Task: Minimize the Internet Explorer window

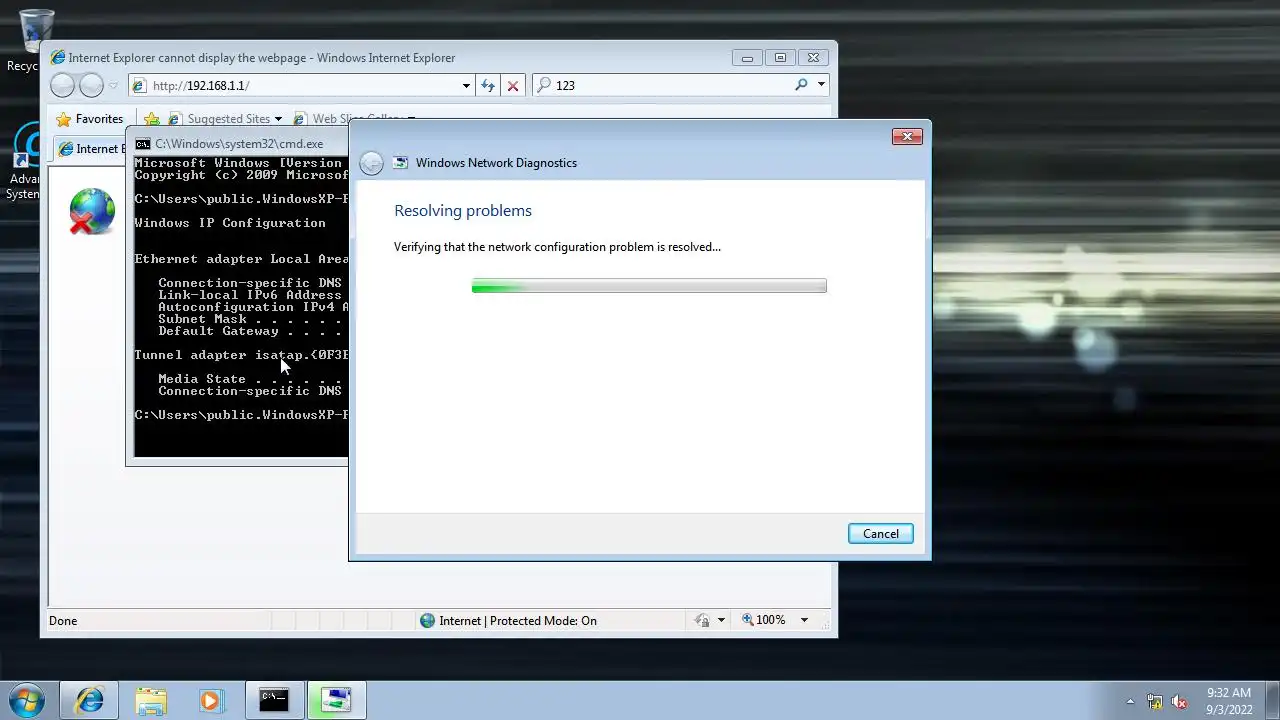Action: click(x=747, y=58)
